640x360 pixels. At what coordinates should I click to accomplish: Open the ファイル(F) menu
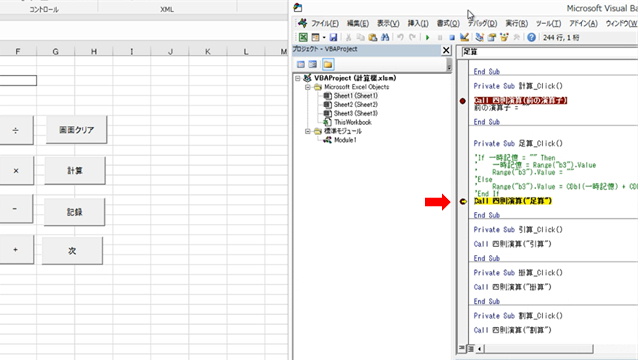tap(325, 24)
